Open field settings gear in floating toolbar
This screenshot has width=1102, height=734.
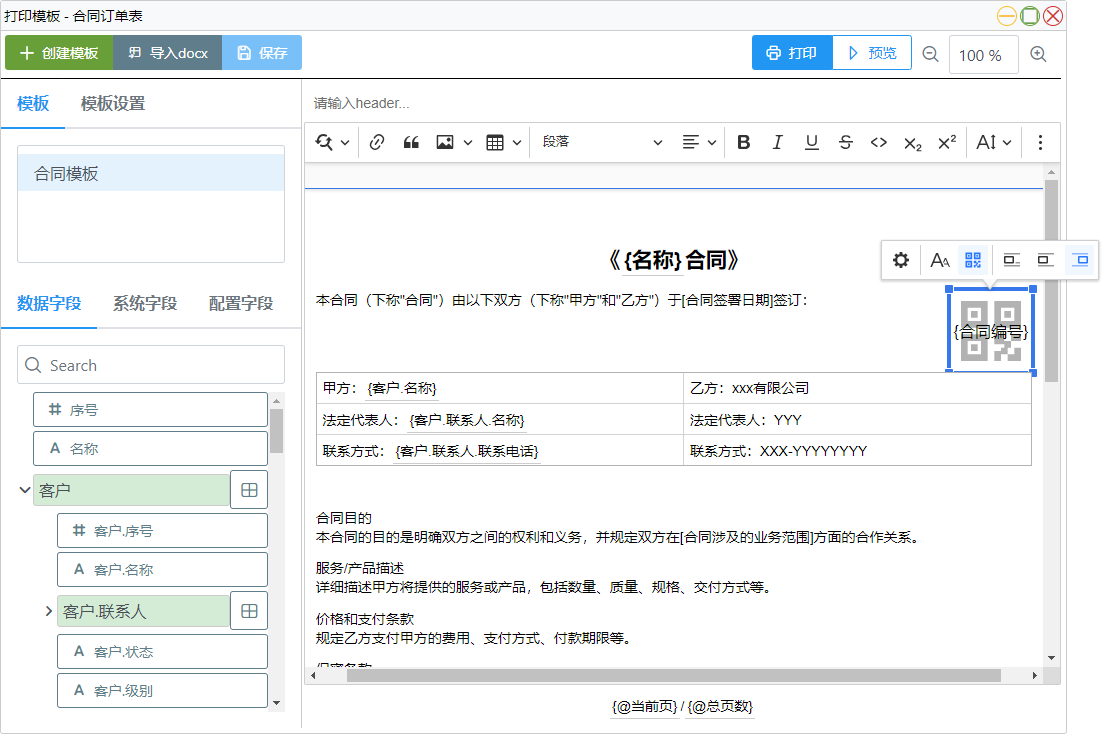pyautogui.click(x=901, y=260)
